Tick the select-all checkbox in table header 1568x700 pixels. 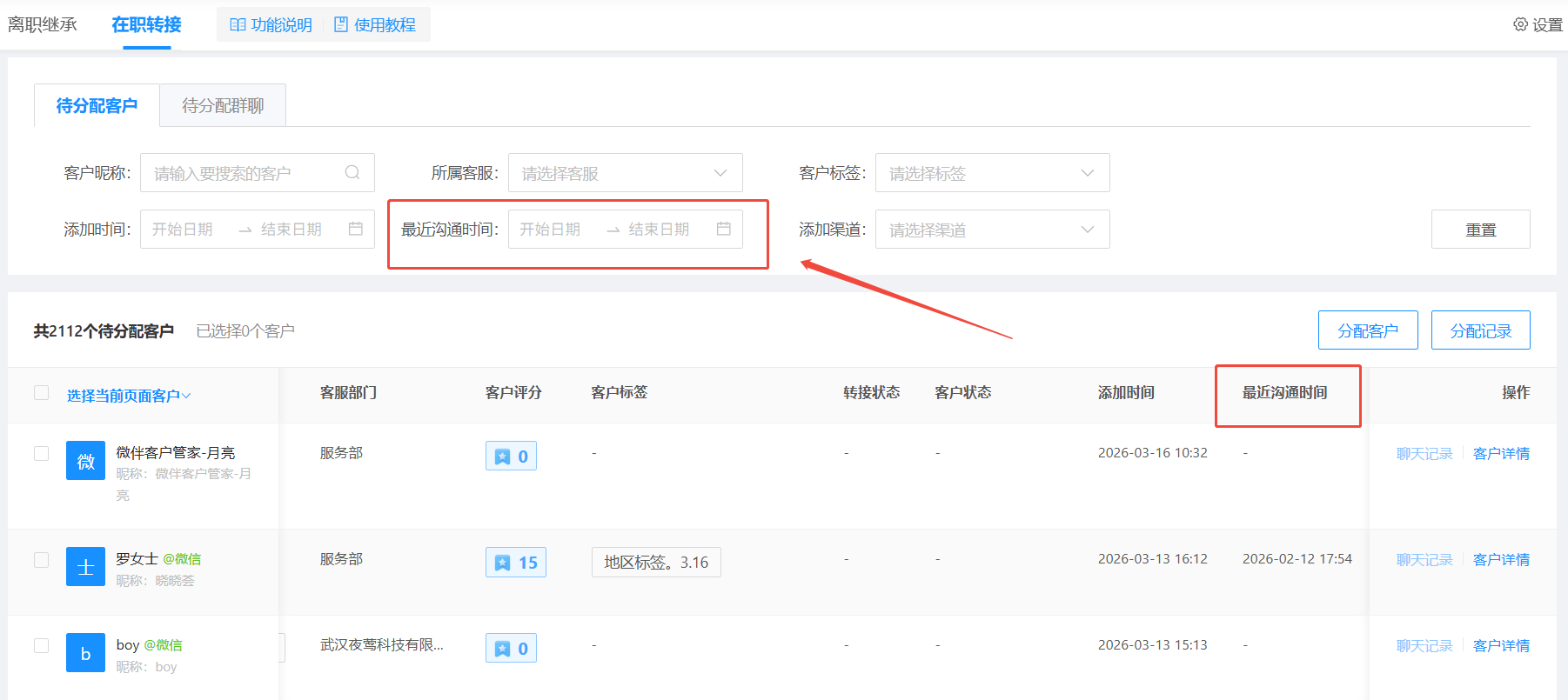point(41,393)
